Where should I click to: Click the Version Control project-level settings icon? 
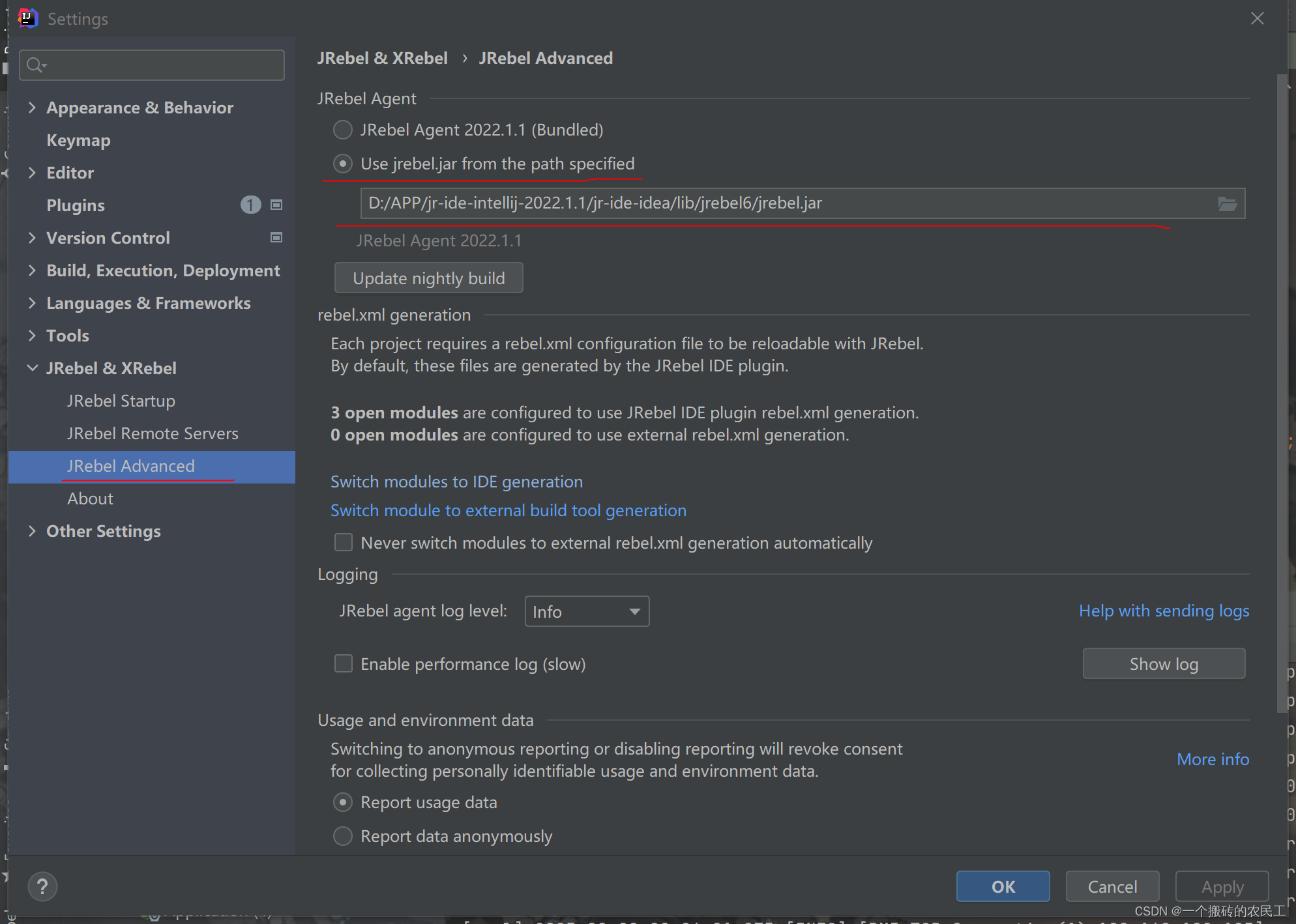pos(276,238)
